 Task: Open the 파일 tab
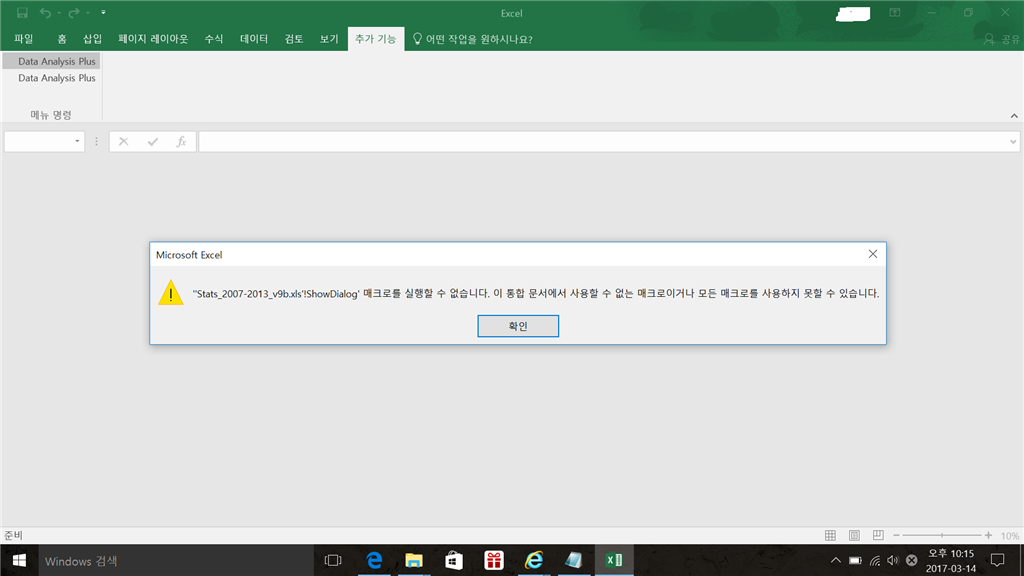click(x=24, y=39)
